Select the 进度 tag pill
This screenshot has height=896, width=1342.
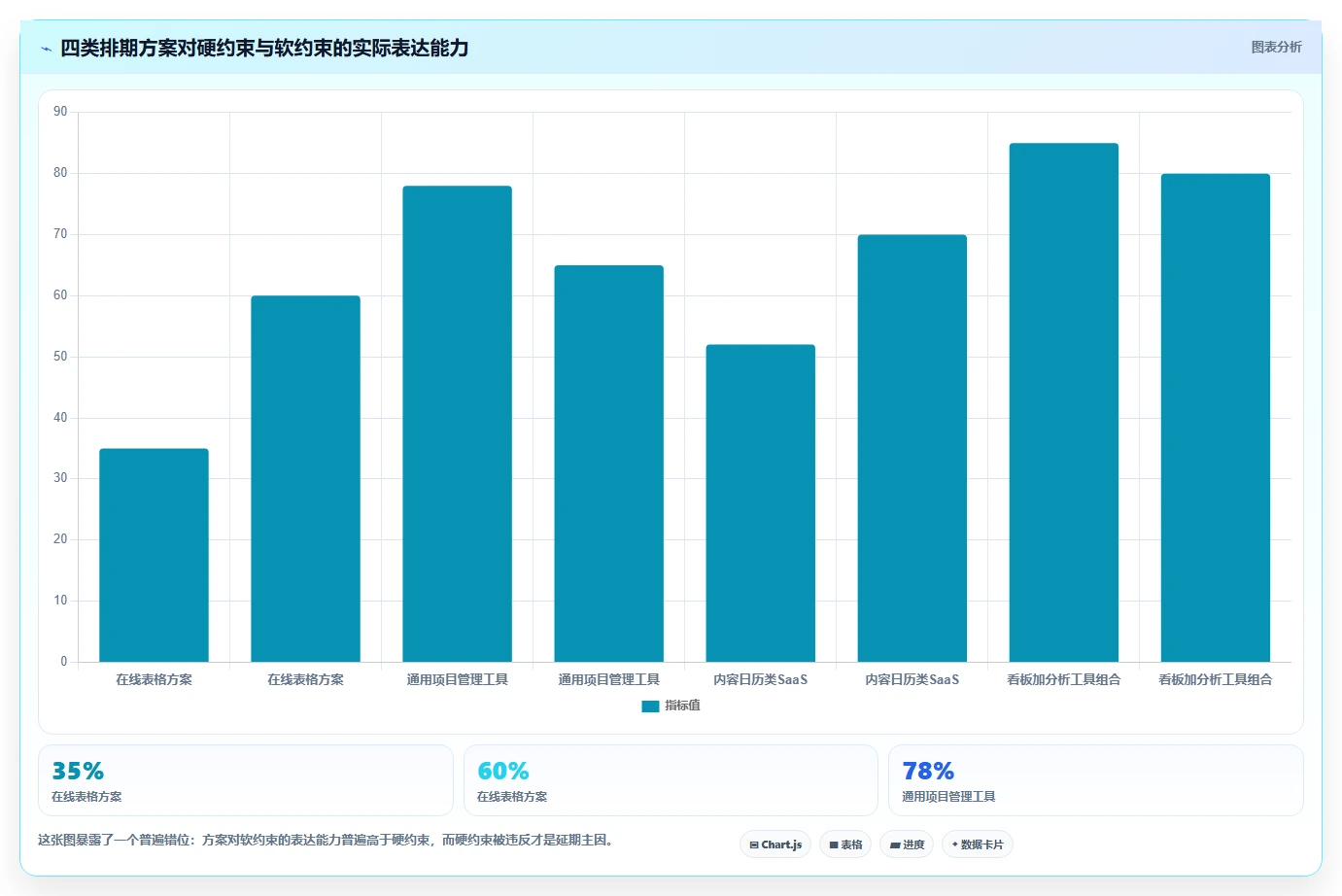pyautogui.click(x=907, y=844)
